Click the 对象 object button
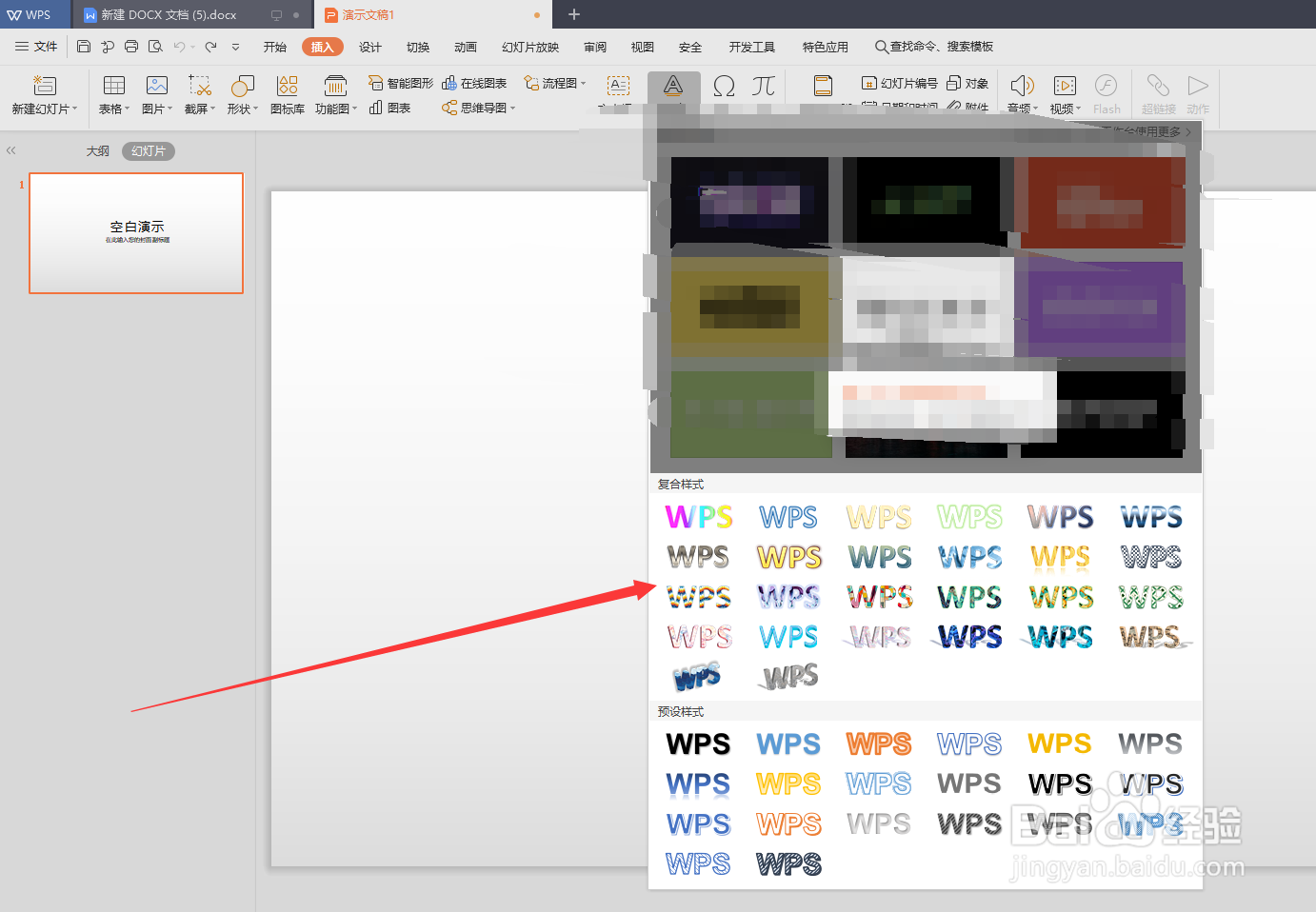Viewport: 1316px width, 912px height. click(967, 84)
